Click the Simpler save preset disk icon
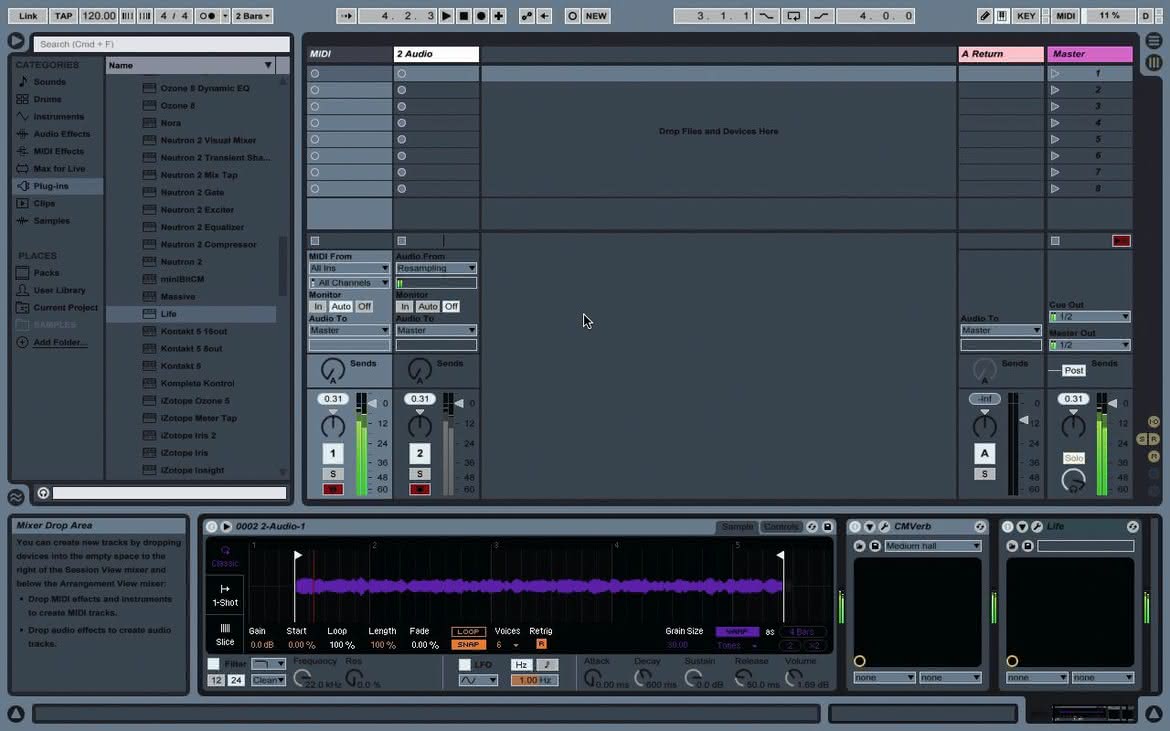The height and width of the screenshot is (731, 1170). (x=828, y=527)
